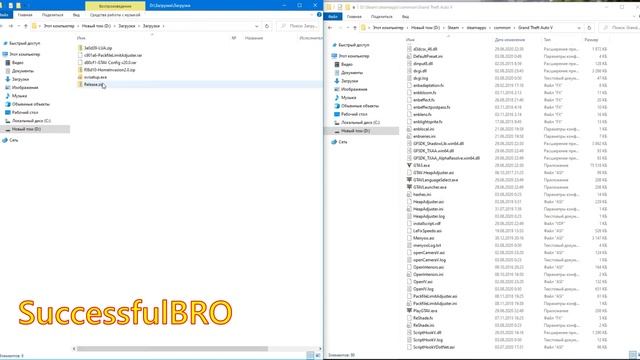Click Видео icon in Grand Theft Auto V sidebar
Screen dimensions: 640x360
[337, 64]
